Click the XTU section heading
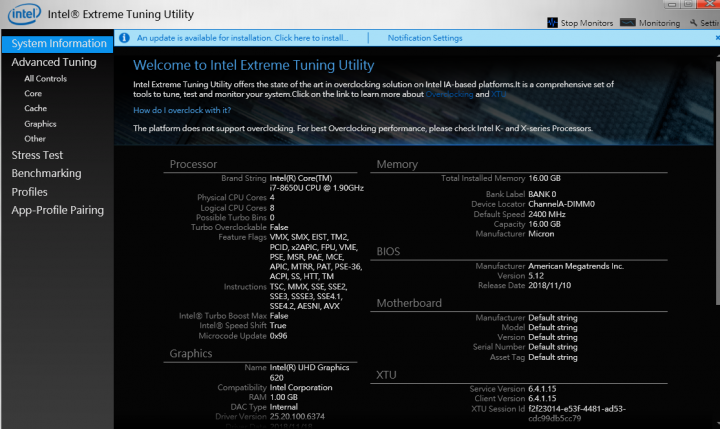720x429 pixels. [386, 375]
